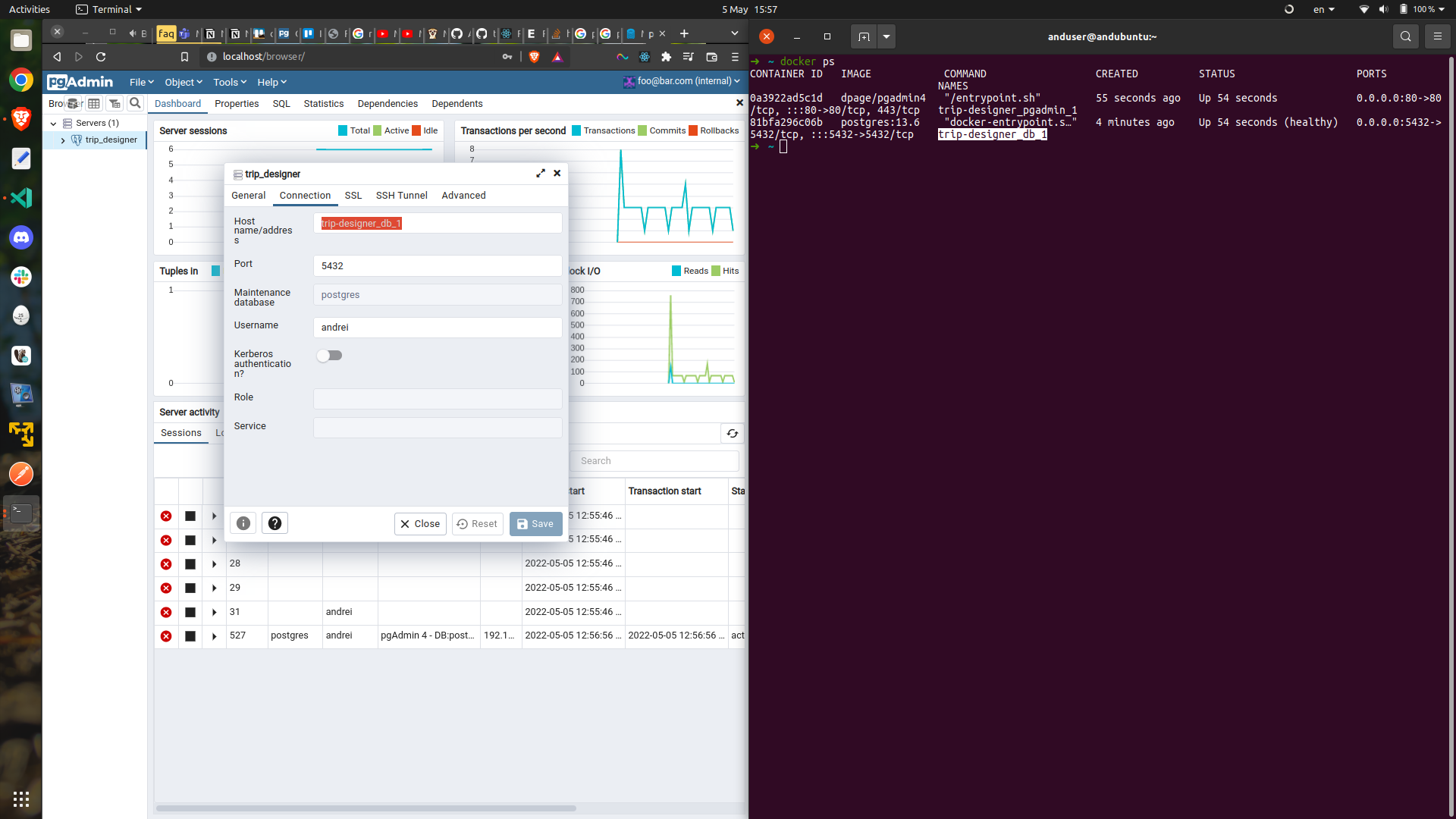Toggle Kerberos authentication switch
1456x819 pixels.
pos(330,356)
